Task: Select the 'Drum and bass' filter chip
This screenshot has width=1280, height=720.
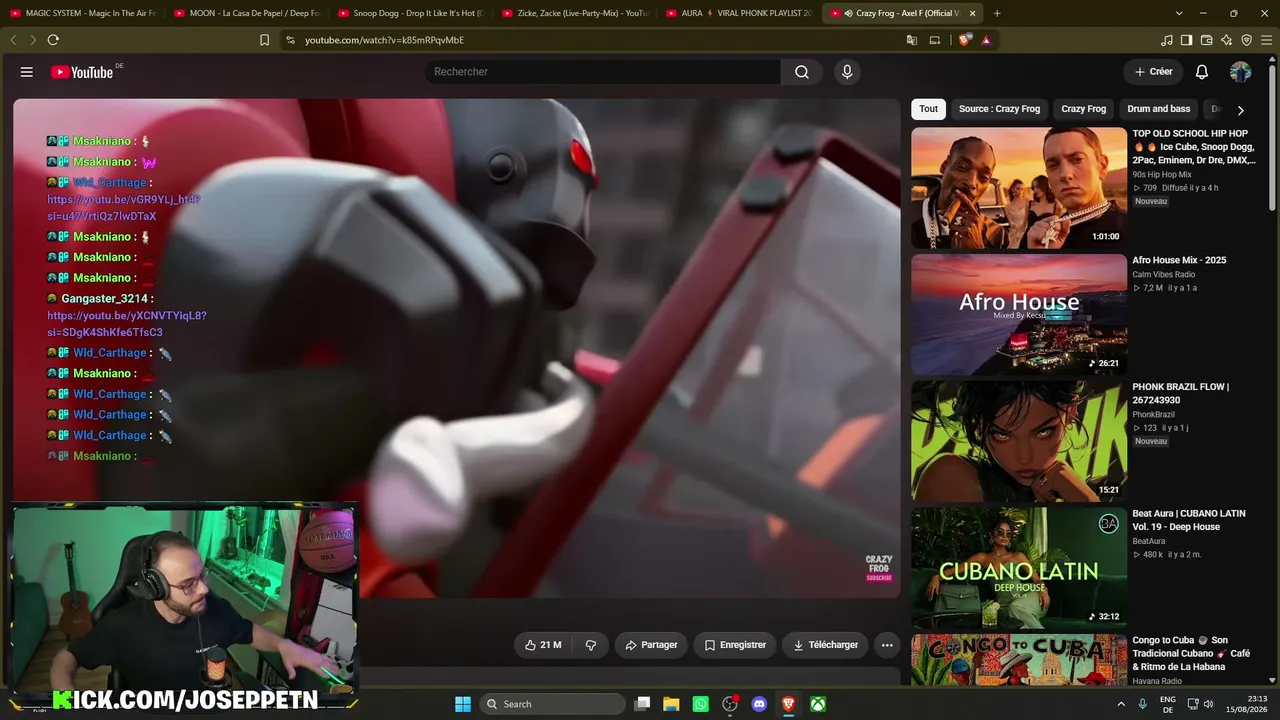Action: tap(1159, 109)
